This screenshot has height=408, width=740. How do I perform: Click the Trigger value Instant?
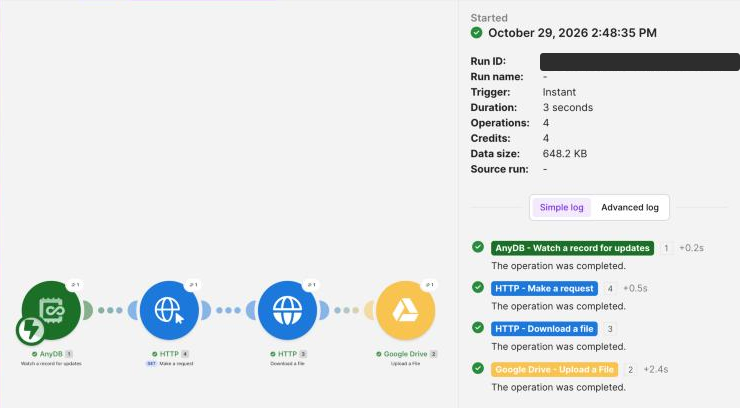pos(559,92)
